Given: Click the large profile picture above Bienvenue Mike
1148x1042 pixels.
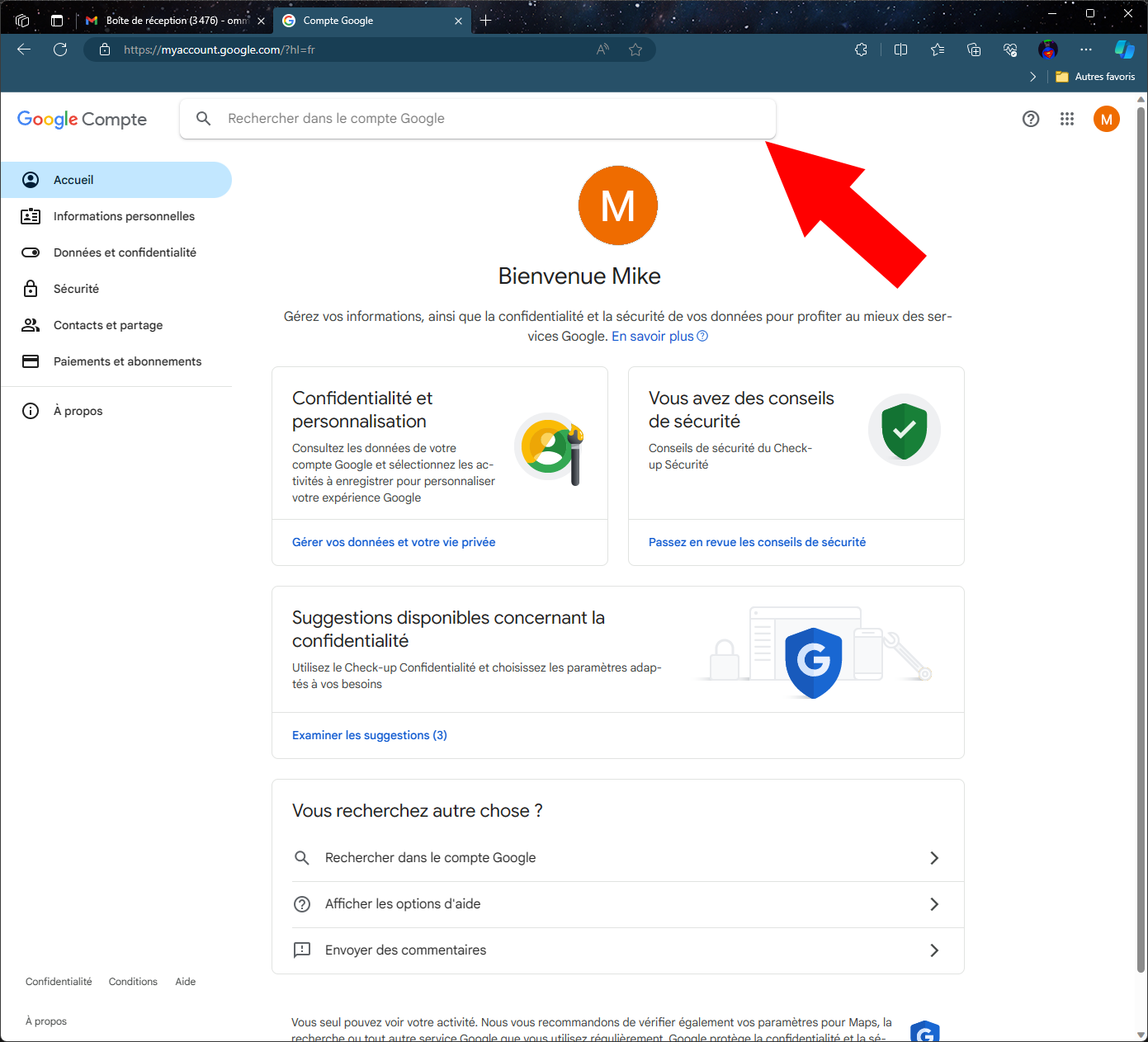Looking at the screenshot, I should (x=618, y=205).
